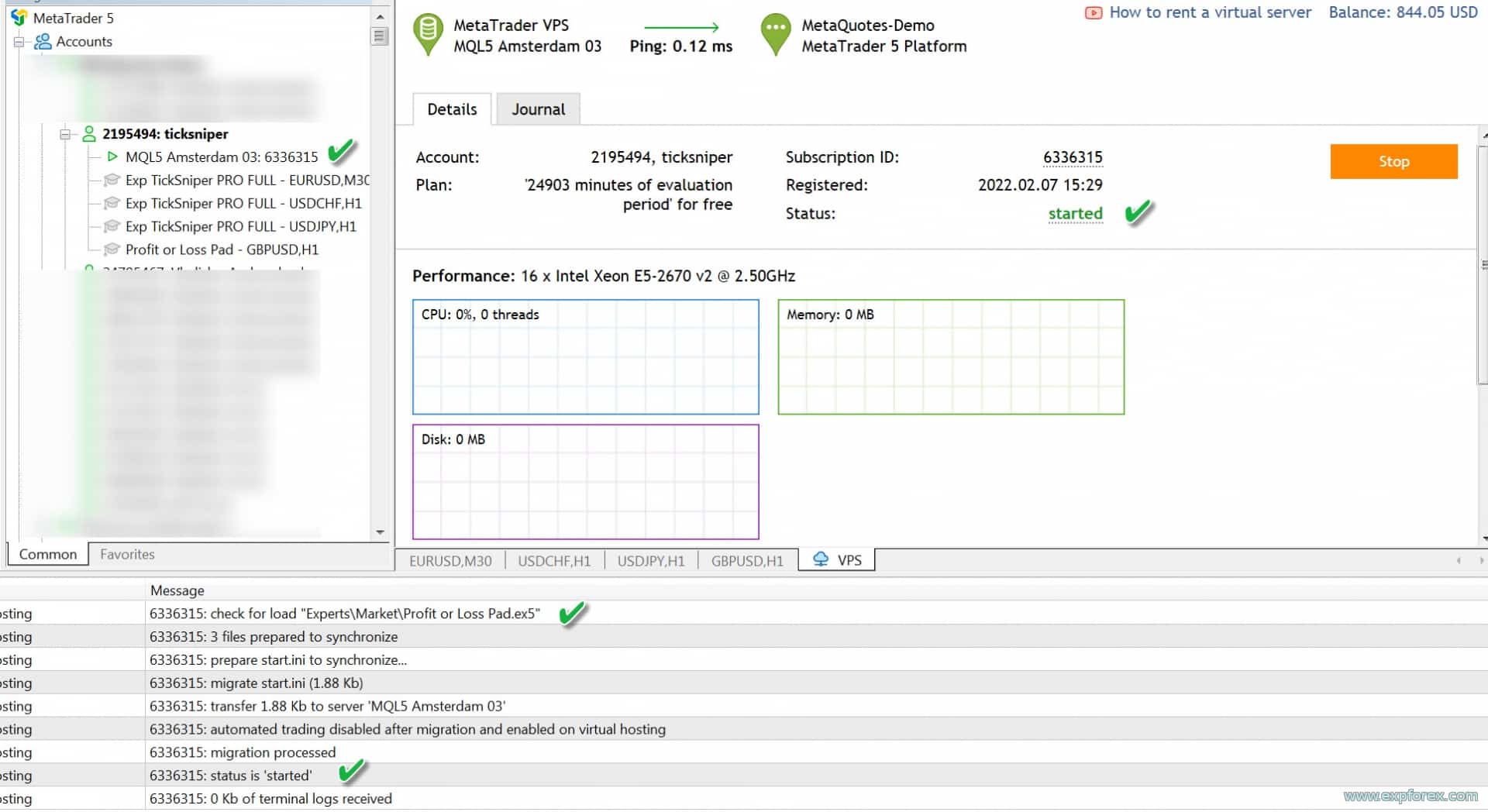The height and width of the screenshot is (812, 1488).
Task: Click expert icon beside TickSniper EURUSD,M30
Action: pyautogui.click(x=112, y=180)
